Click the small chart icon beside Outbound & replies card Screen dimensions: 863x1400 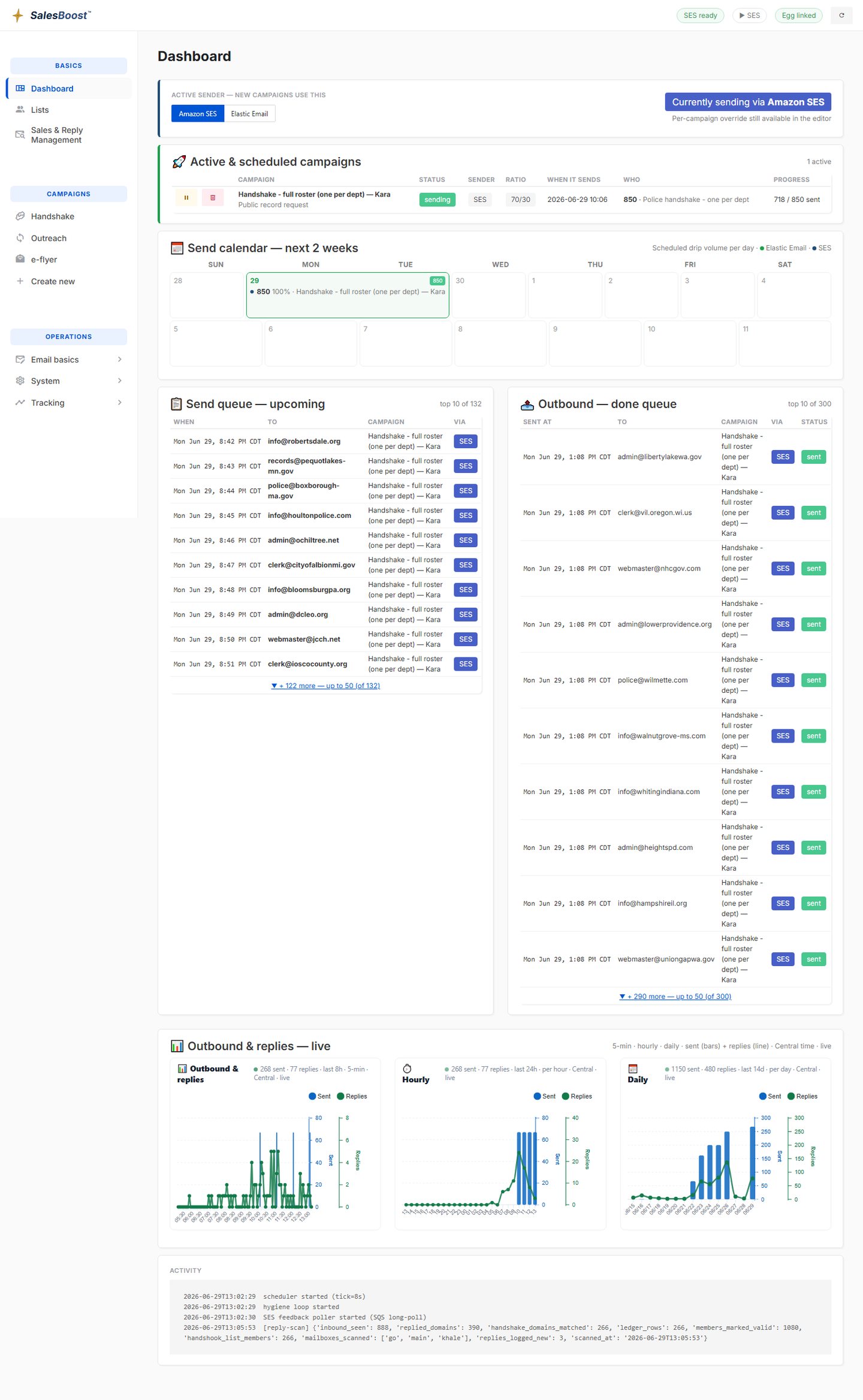[182, 1069]
